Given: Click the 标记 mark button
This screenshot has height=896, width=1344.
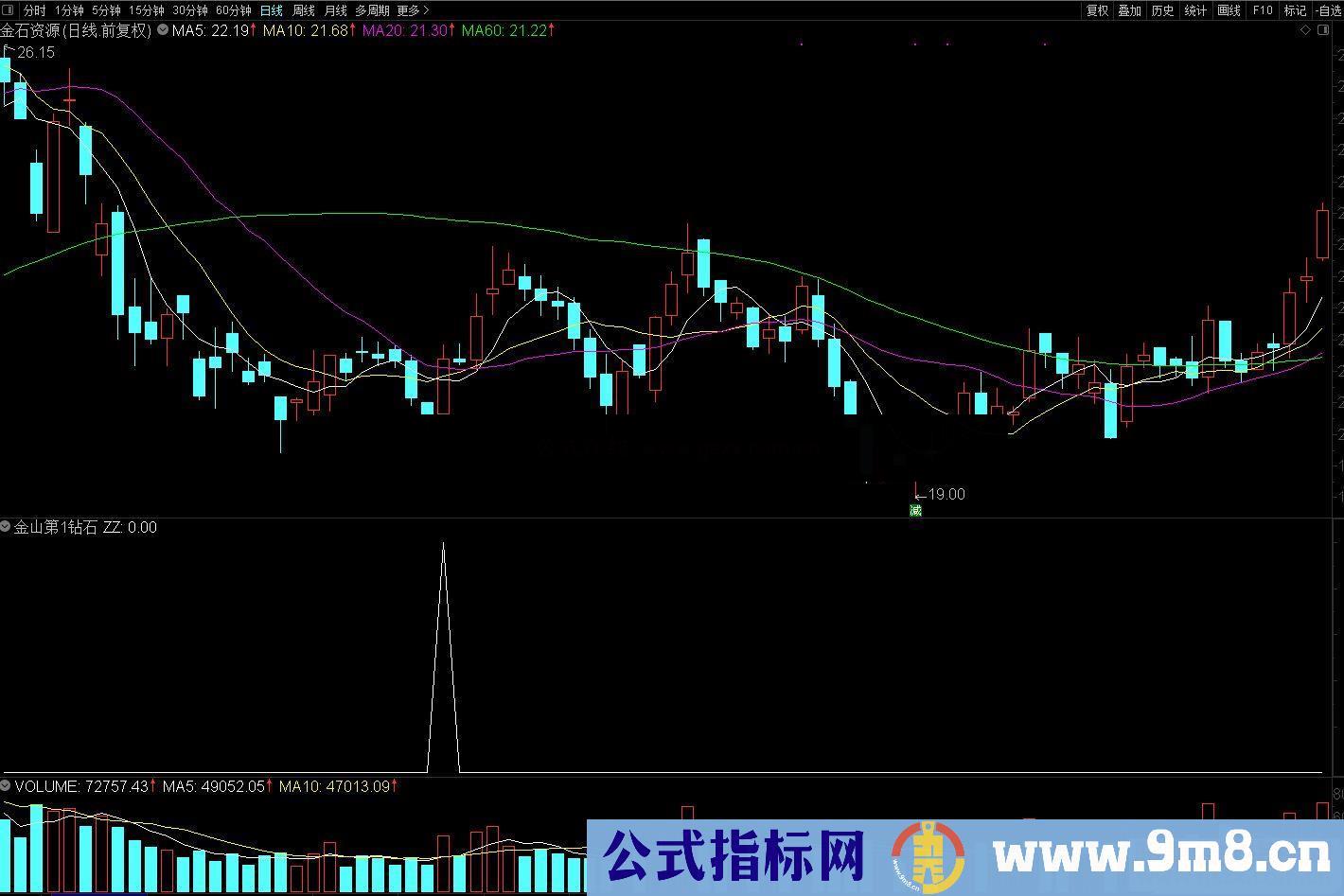Looking at the screenshot, I should click(x=1294, y=10).
